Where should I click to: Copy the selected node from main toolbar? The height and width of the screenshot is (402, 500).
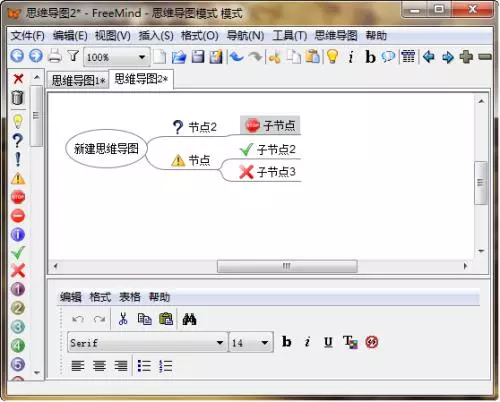(294, 57)
